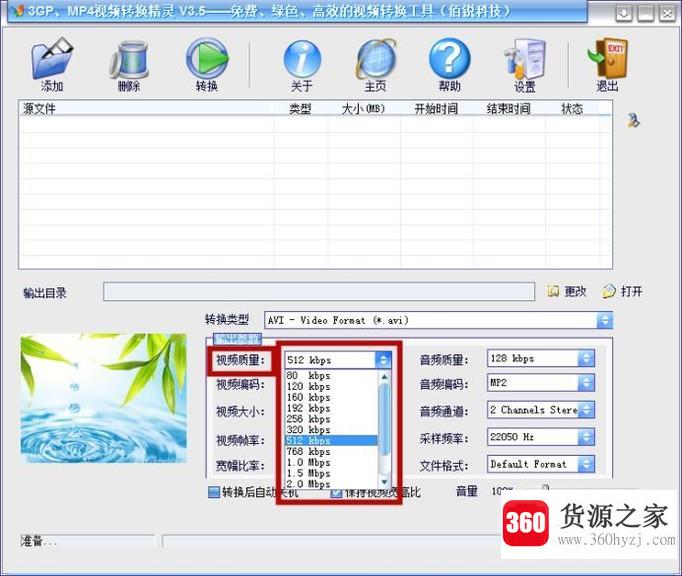Select 1.0 Mbps in video quality list

(331, 462)
